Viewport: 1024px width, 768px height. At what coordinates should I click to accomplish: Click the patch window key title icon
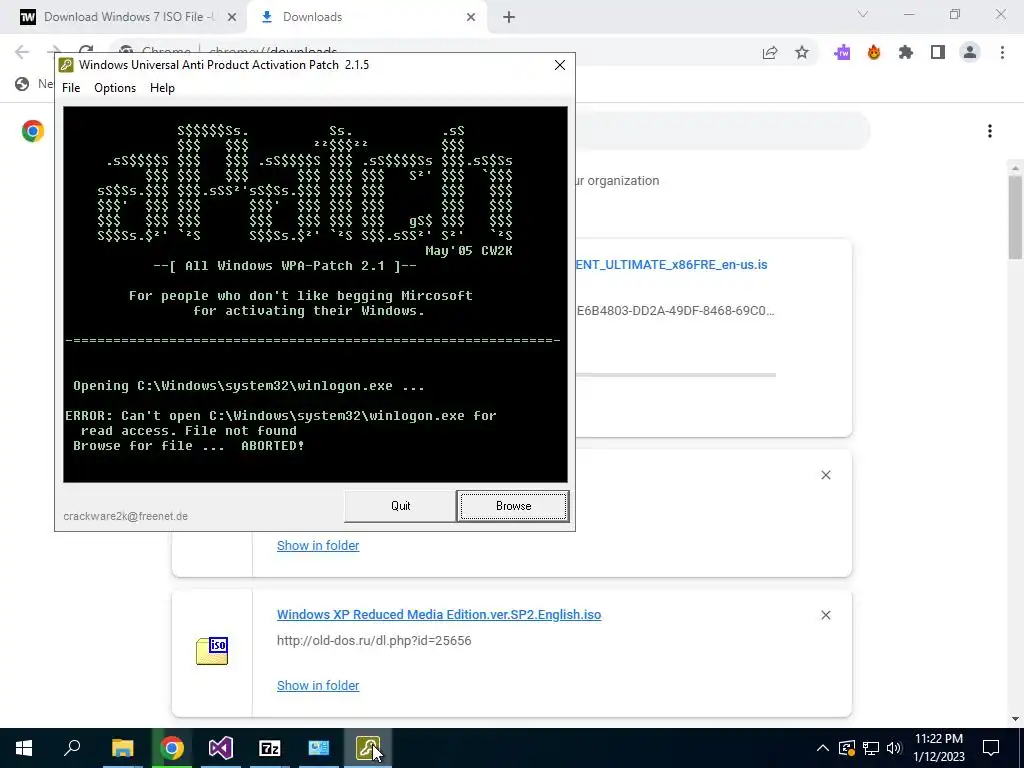66,65
